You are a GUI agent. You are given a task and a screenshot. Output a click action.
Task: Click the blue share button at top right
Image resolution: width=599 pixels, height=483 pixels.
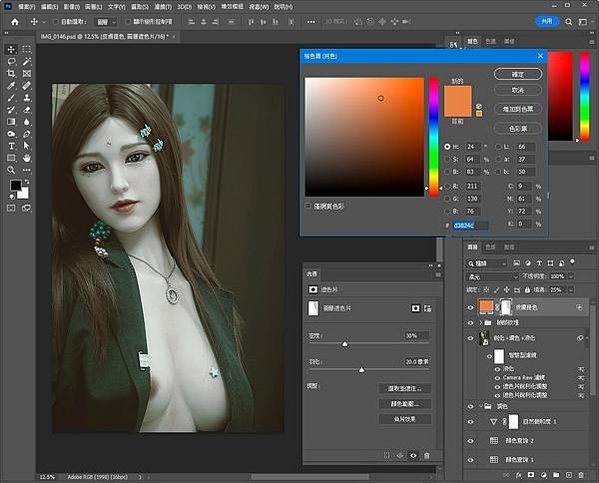coord(547,21)
